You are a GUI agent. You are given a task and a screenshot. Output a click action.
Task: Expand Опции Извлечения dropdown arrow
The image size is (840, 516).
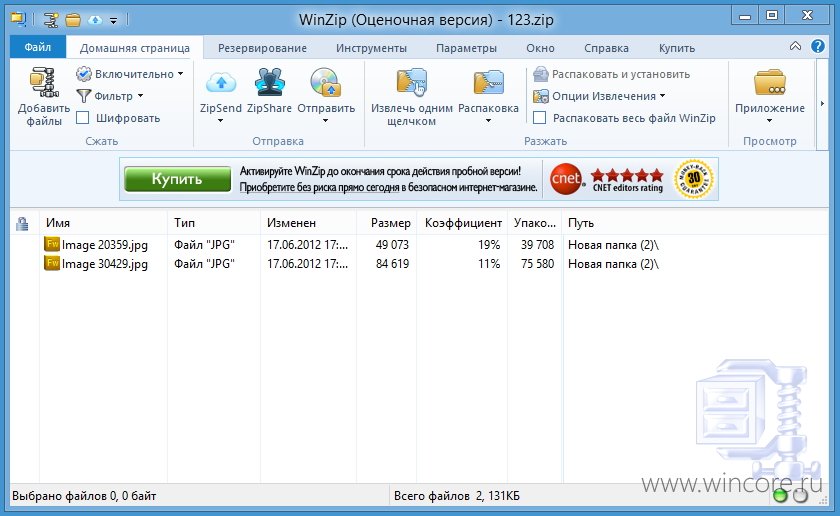click(x=663, y=96)
